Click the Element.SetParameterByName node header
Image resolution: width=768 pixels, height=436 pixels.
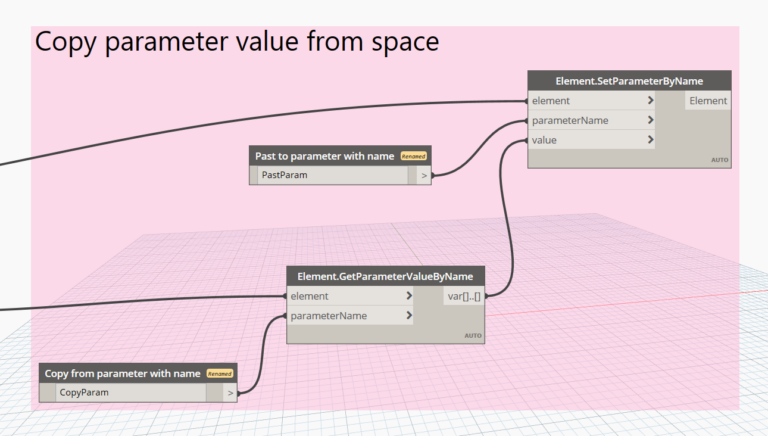pos(629,81)
